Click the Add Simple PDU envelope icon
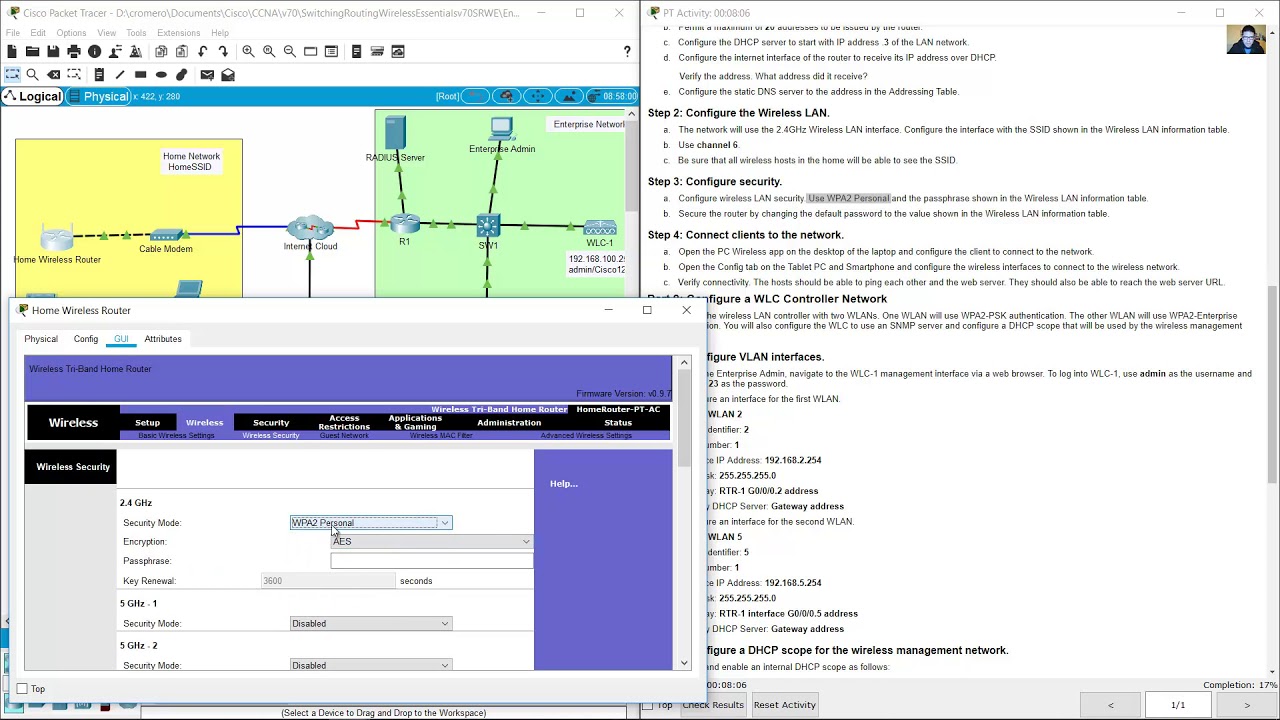Image resolution: width=1280 pixels, height=720 pixels. tap(207, 74)
